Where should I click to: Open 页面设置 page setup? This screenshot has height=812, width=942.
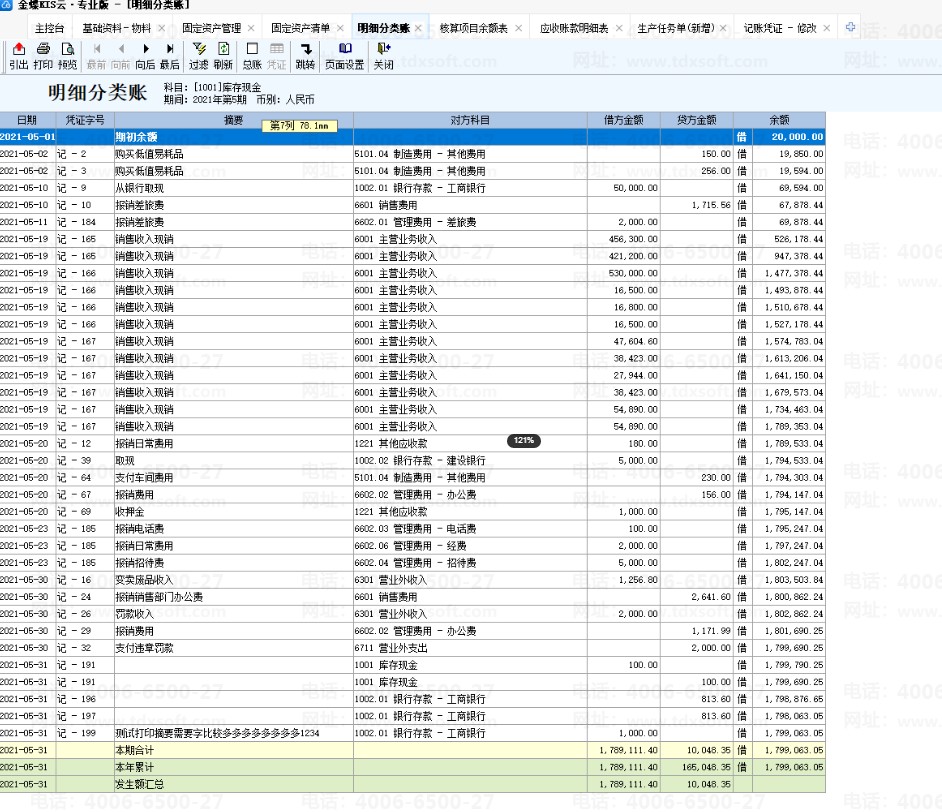click(x=344, y=56)
